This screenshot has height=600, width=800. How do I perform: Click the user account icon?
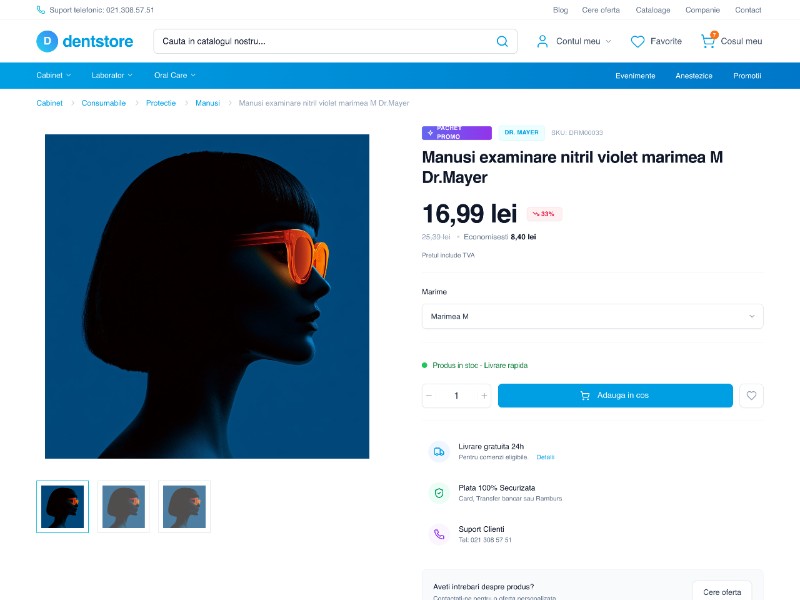[542, 41]
